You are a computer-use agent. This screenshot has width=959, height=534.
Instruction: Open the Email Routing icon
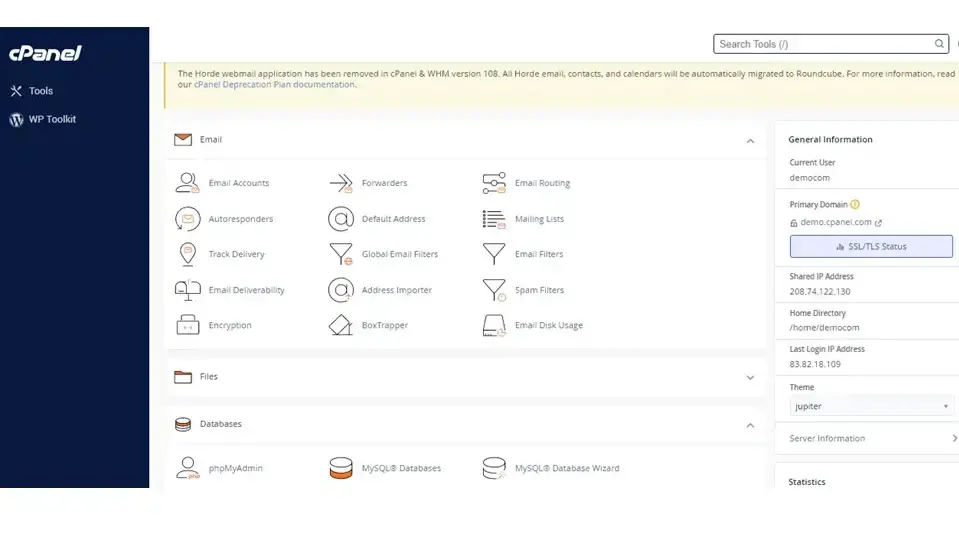[x=494, y=183]
